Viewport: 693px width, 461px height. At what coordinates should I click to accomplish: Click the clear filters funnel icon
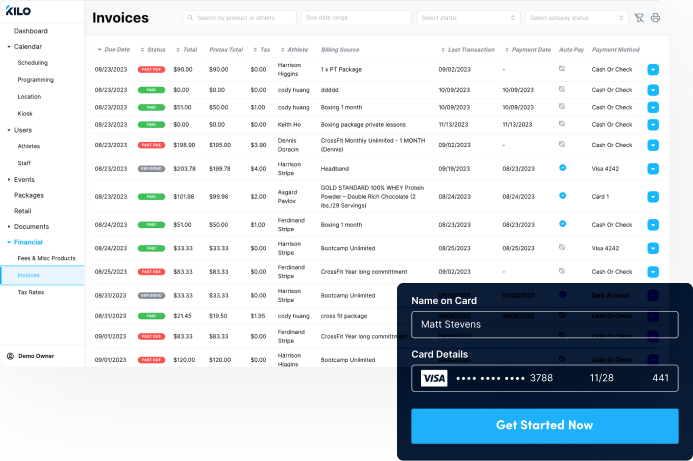pos(639,18)
